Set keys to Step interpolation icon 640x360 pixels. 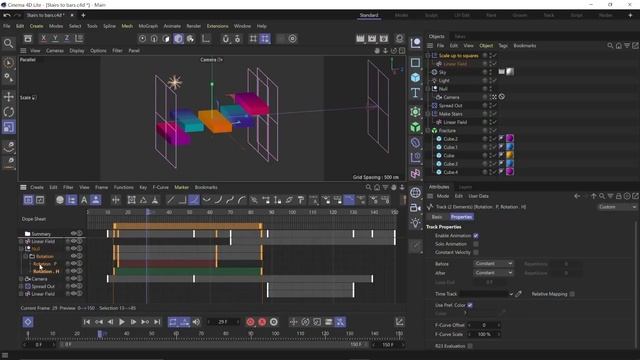click(x=182, y=200)
